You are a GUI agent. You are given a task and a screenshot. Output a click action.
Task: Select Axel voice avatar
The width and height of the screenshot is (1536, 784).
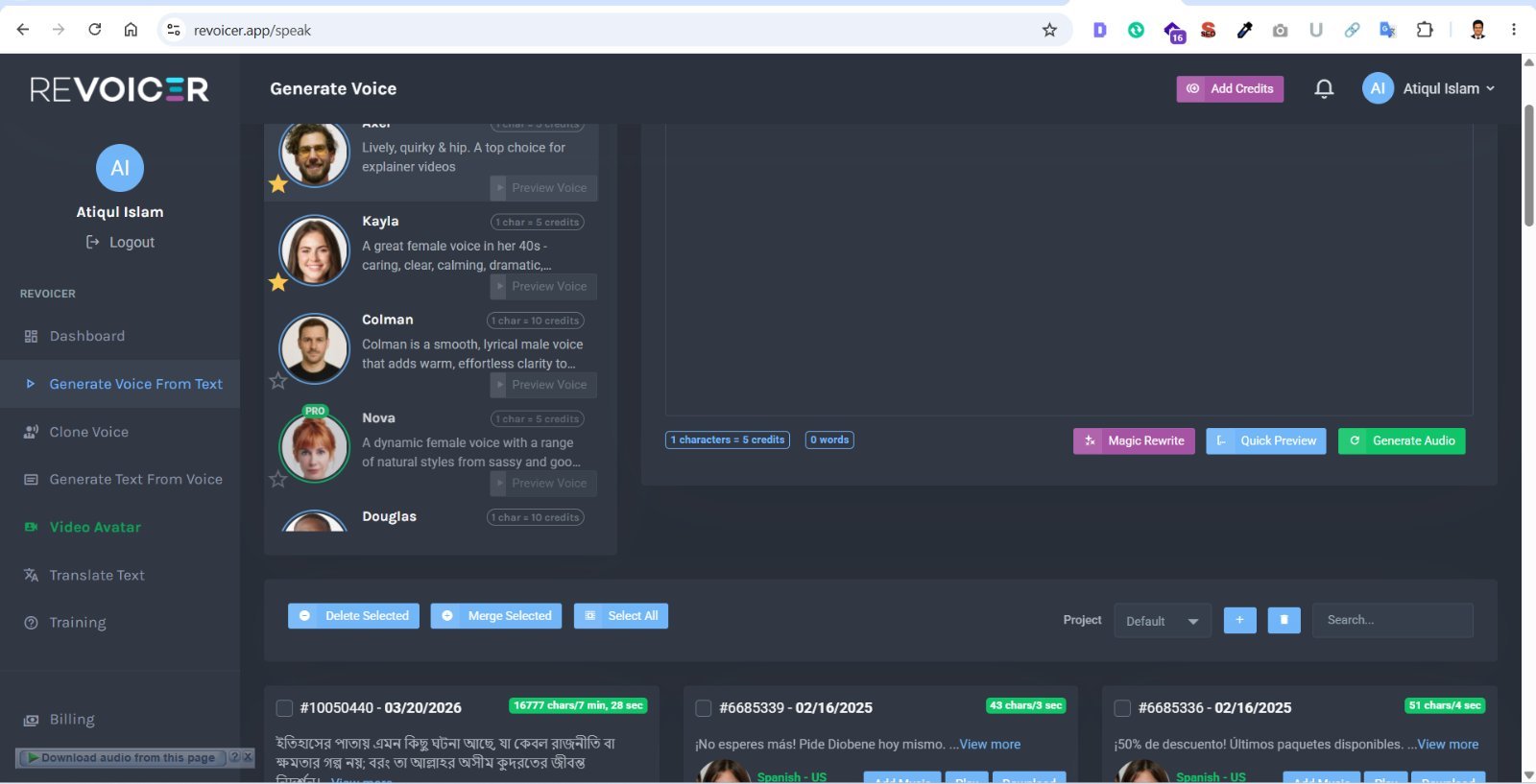point(314,154)
